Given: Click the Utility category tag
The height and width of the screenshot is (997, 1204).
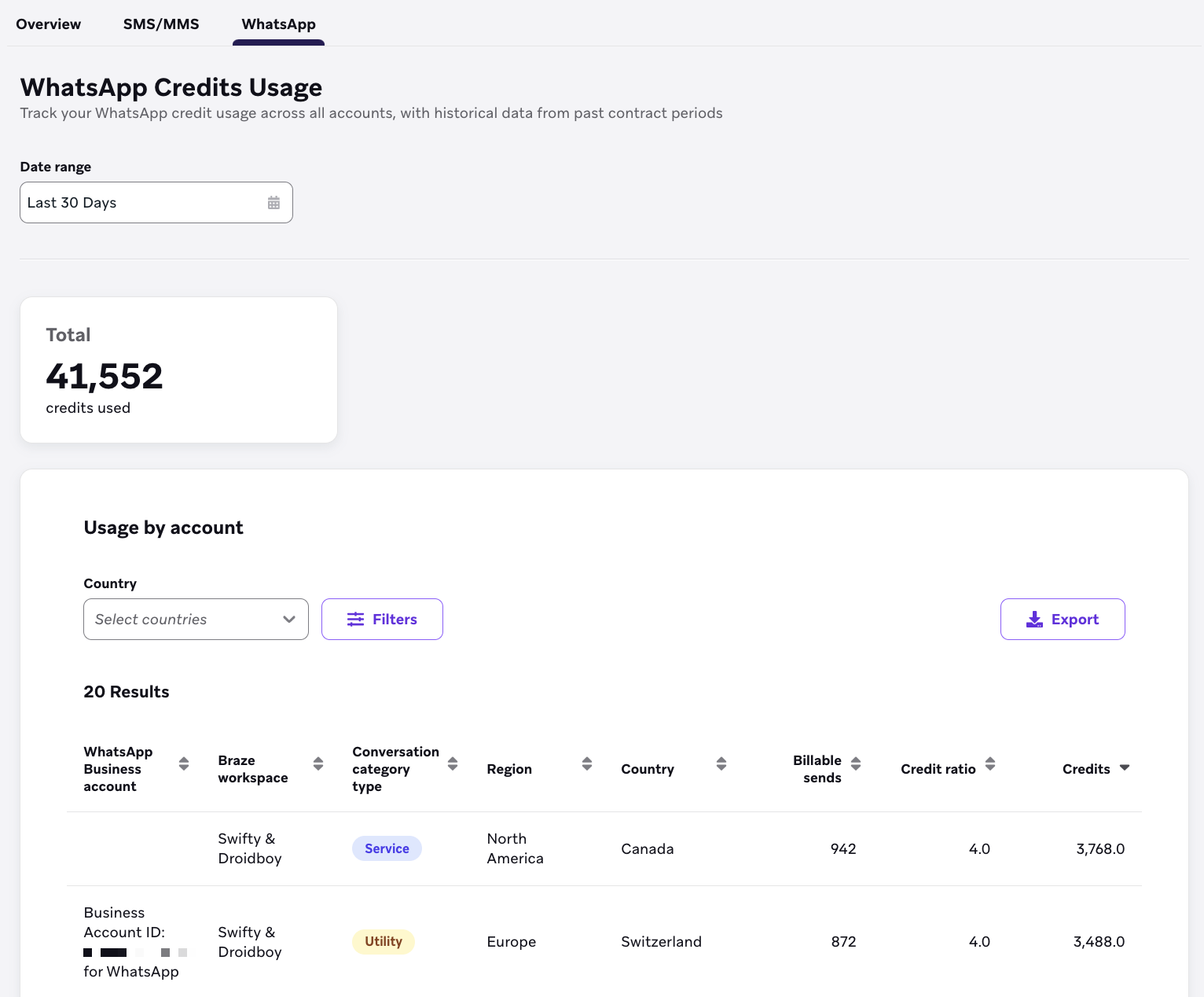Looking at the screenshot, I should pyautogui.click(x=384, y=941).
